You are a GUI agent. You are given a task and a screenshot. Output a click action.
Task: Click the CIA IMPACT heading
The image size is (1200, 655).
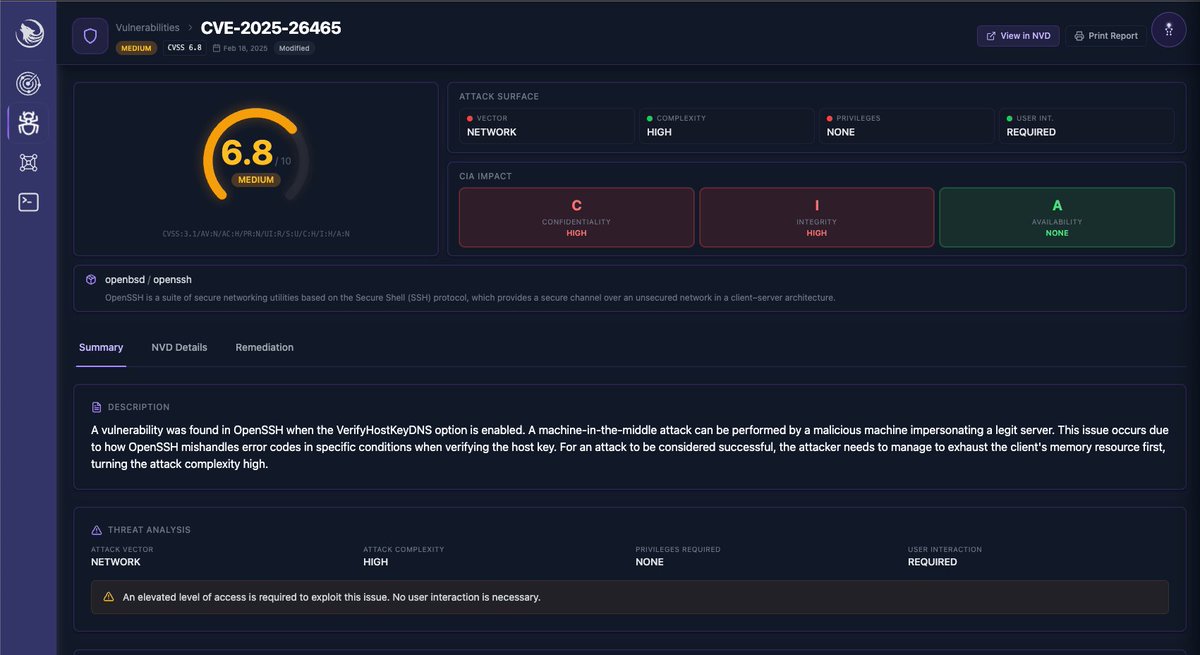[x=485, y=176]
